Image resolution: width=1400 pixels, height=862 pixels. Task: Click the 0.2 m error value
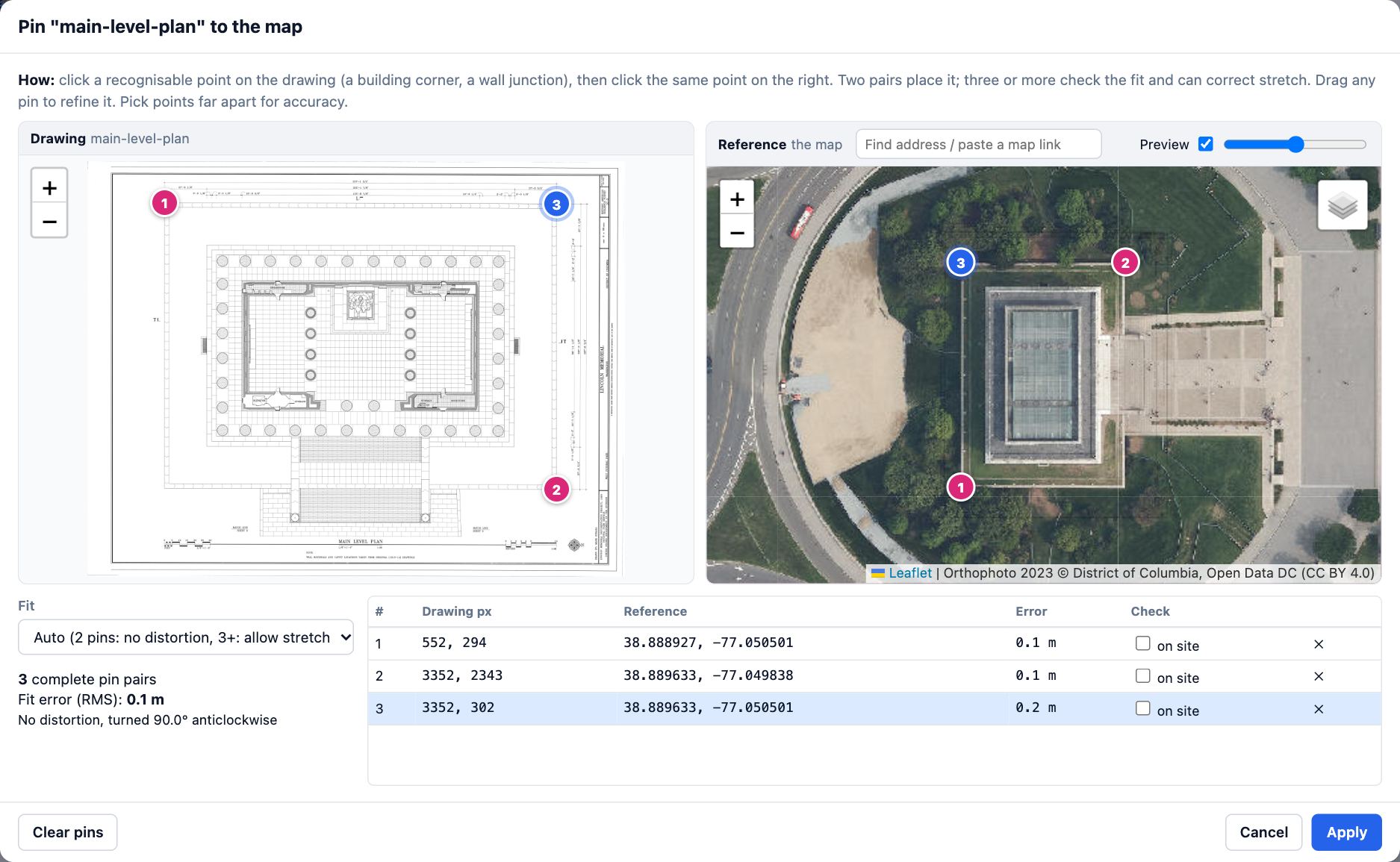(1036, 708)
